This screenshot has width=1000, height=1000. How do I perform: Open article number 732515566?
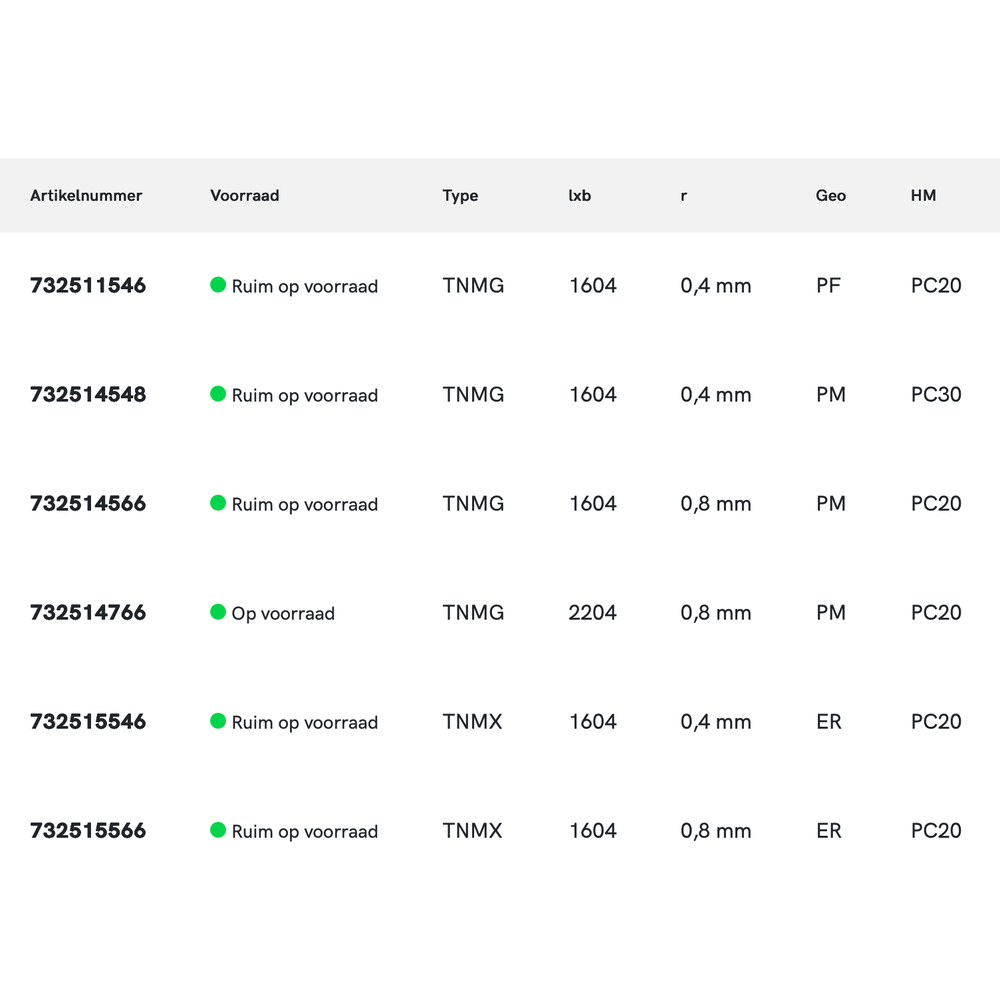tap(88, 831)
